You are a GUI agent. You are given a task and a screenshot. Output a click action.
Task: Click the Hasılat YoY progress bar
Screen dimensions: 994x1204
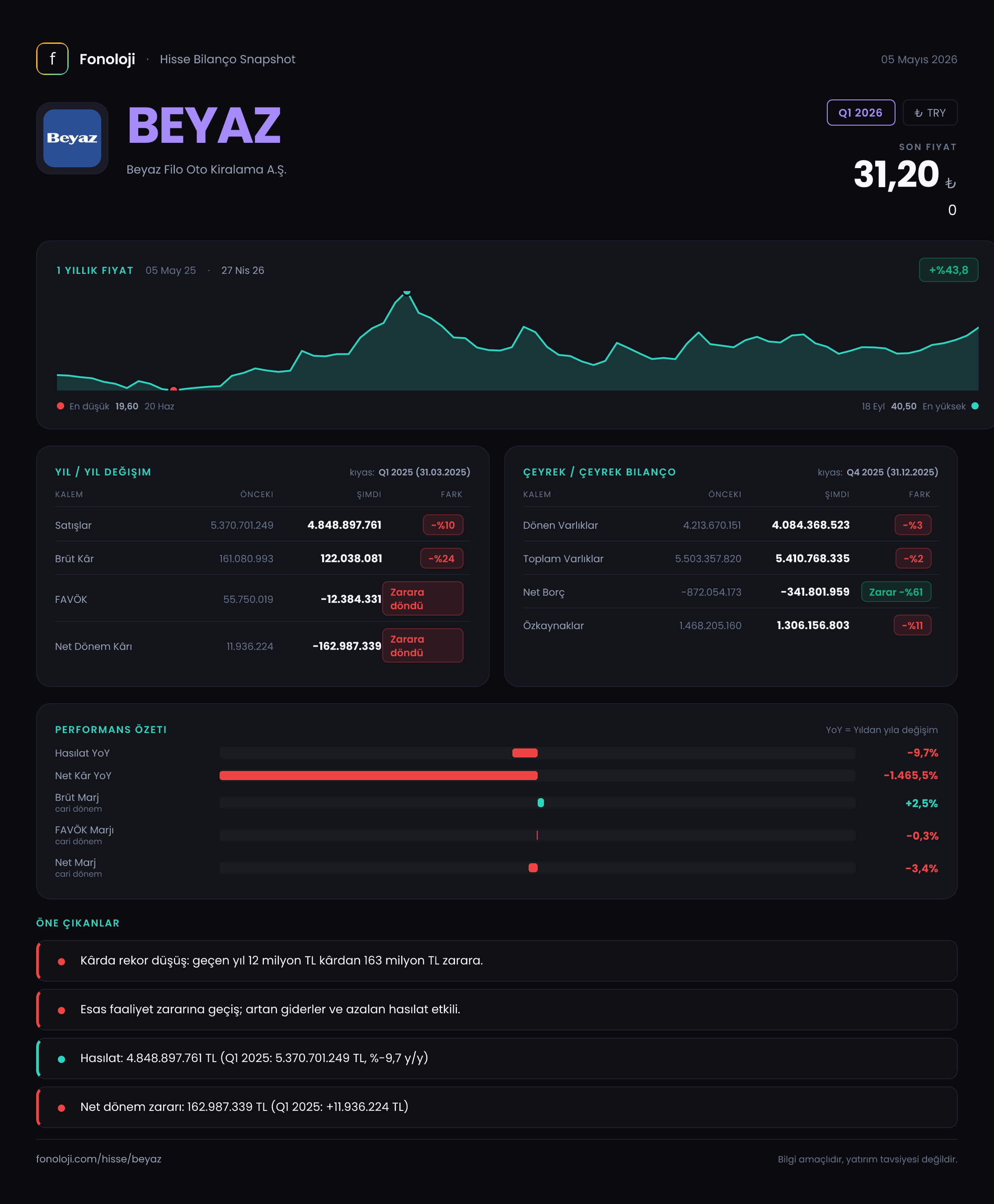(537, 752)
